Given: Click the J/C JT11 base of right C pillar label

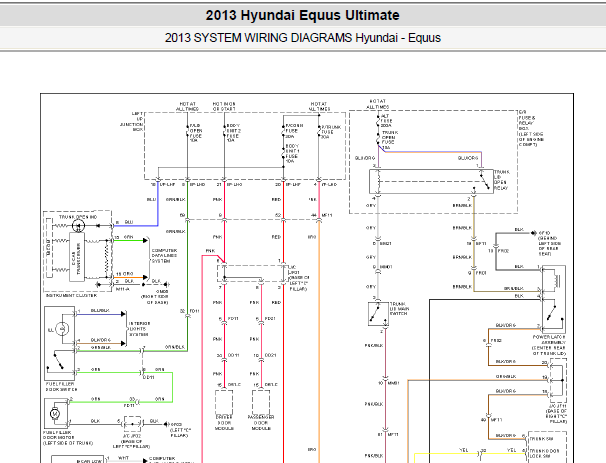Looking at the screenshot, I should (x=556, y=414).
